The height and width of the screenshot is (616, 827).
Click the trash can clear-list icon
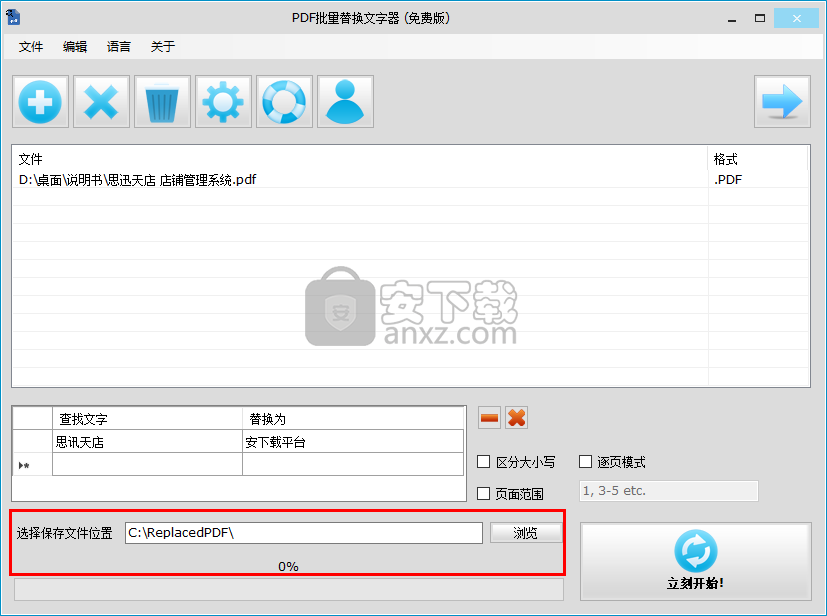pyautogui.click(x=162, y=101)
